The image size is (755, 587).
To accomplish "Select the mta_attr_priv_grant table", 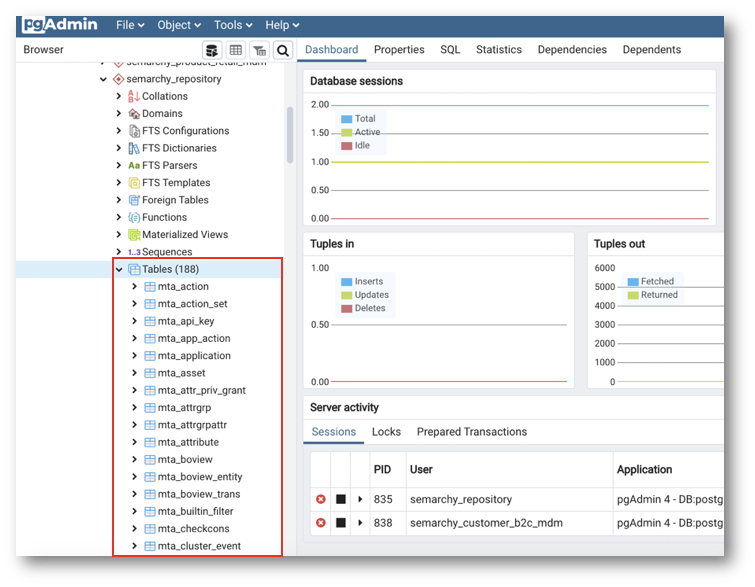I will pos(202,391).
